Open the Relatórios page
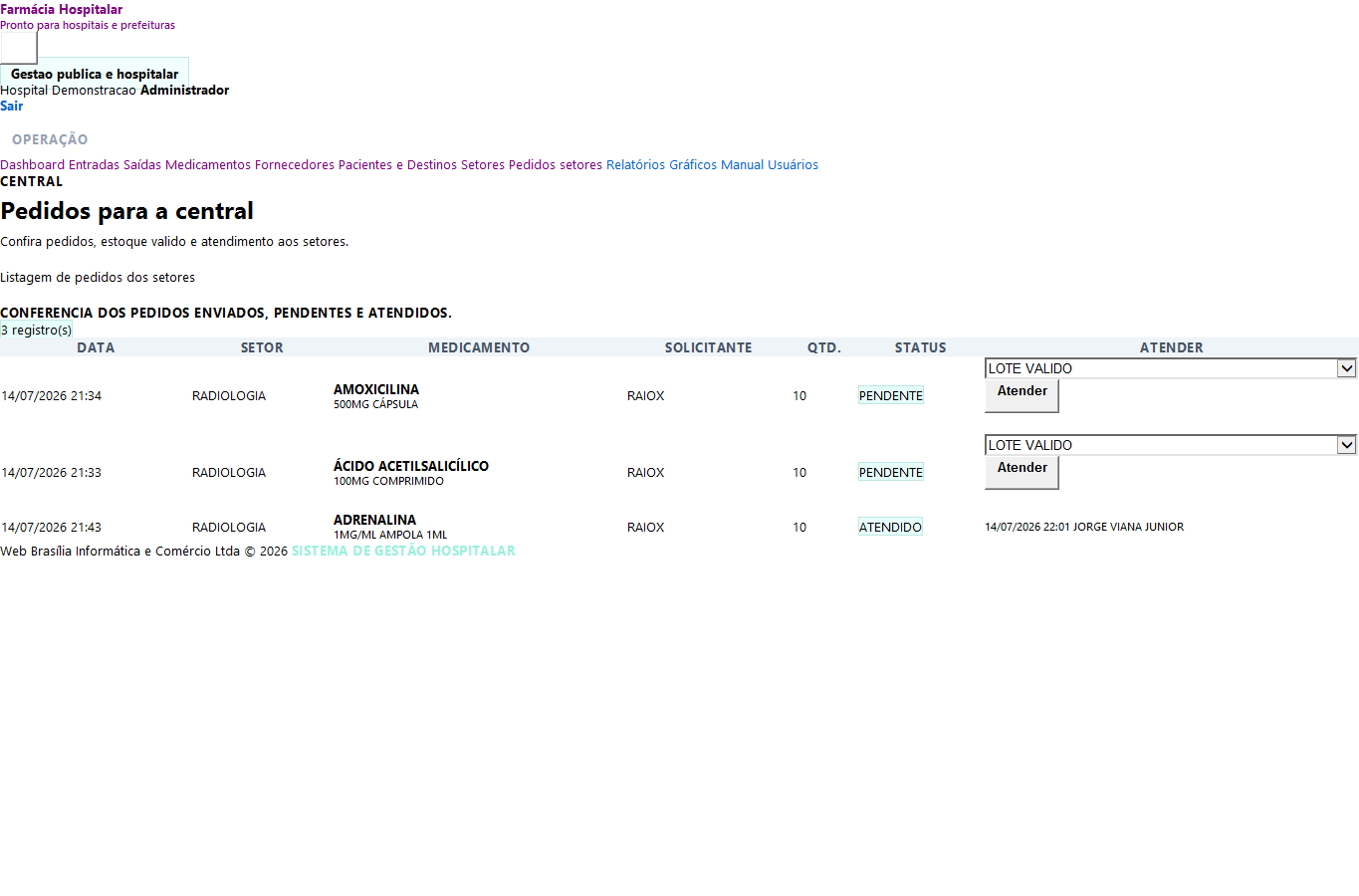The image size is (1359, 896). [635, 165]
